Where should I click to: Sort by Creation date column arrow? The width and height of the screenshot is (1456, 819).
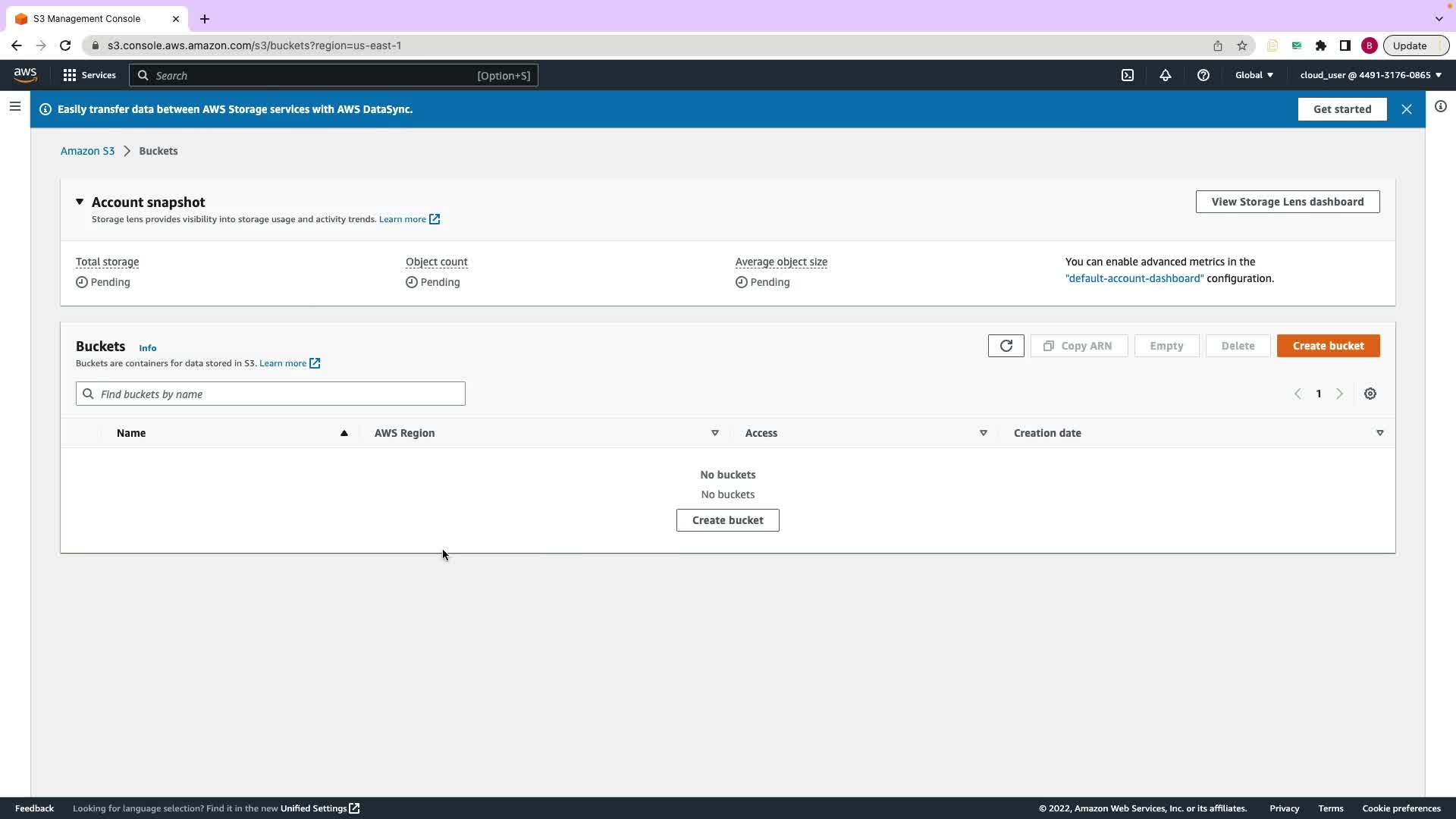(1379, 433)
